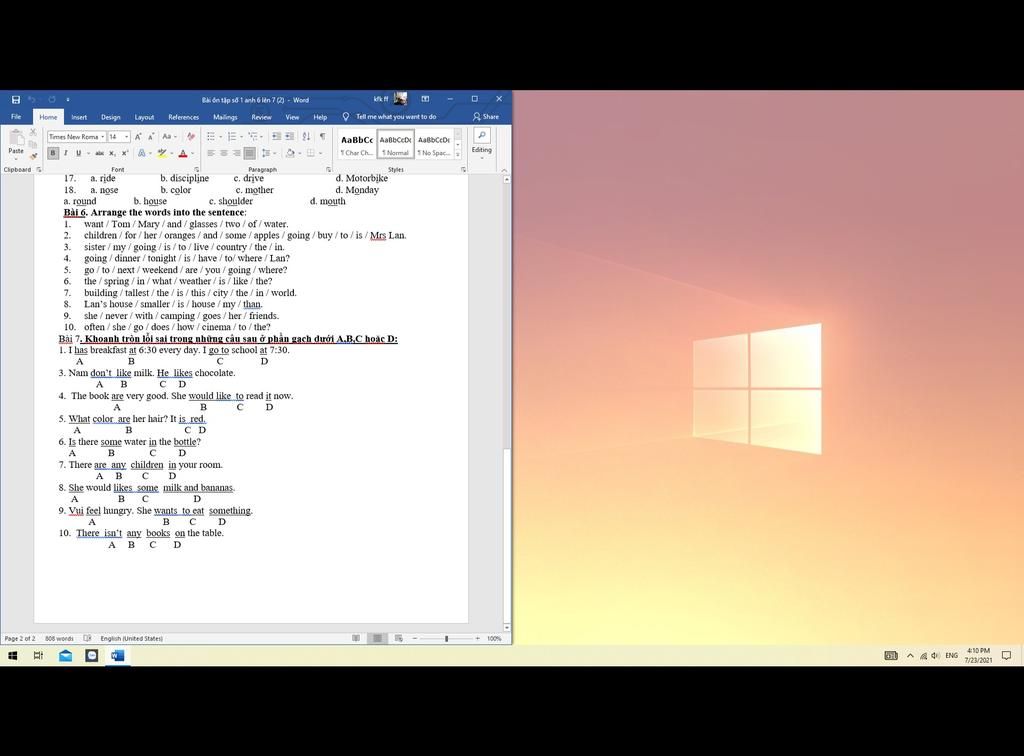Center the paragraph text
Viewport: 1024px width, 756px height.
pyautogui.click(x=224, y=153)
